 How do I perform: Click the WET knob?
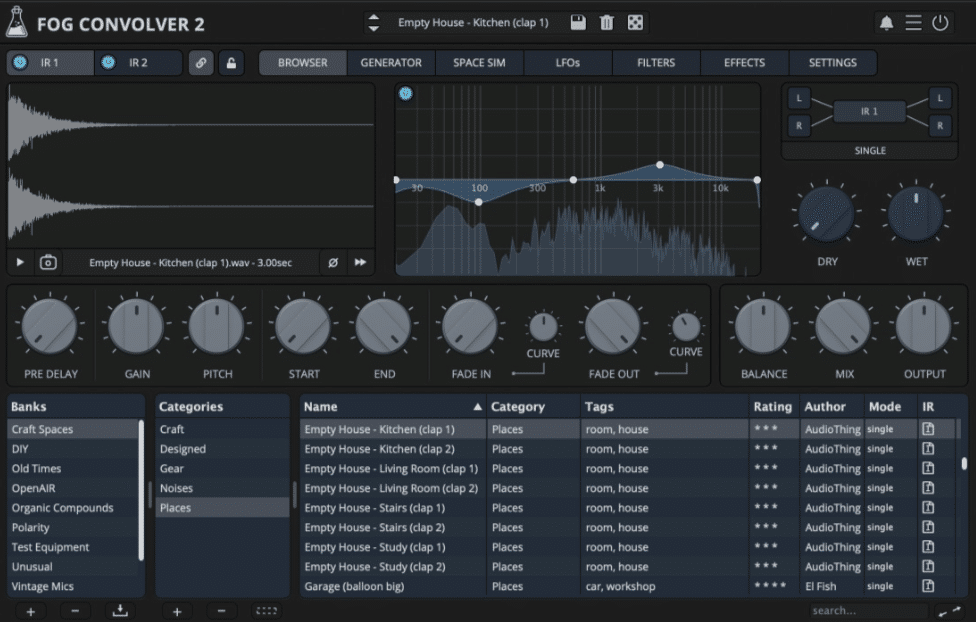916,214
